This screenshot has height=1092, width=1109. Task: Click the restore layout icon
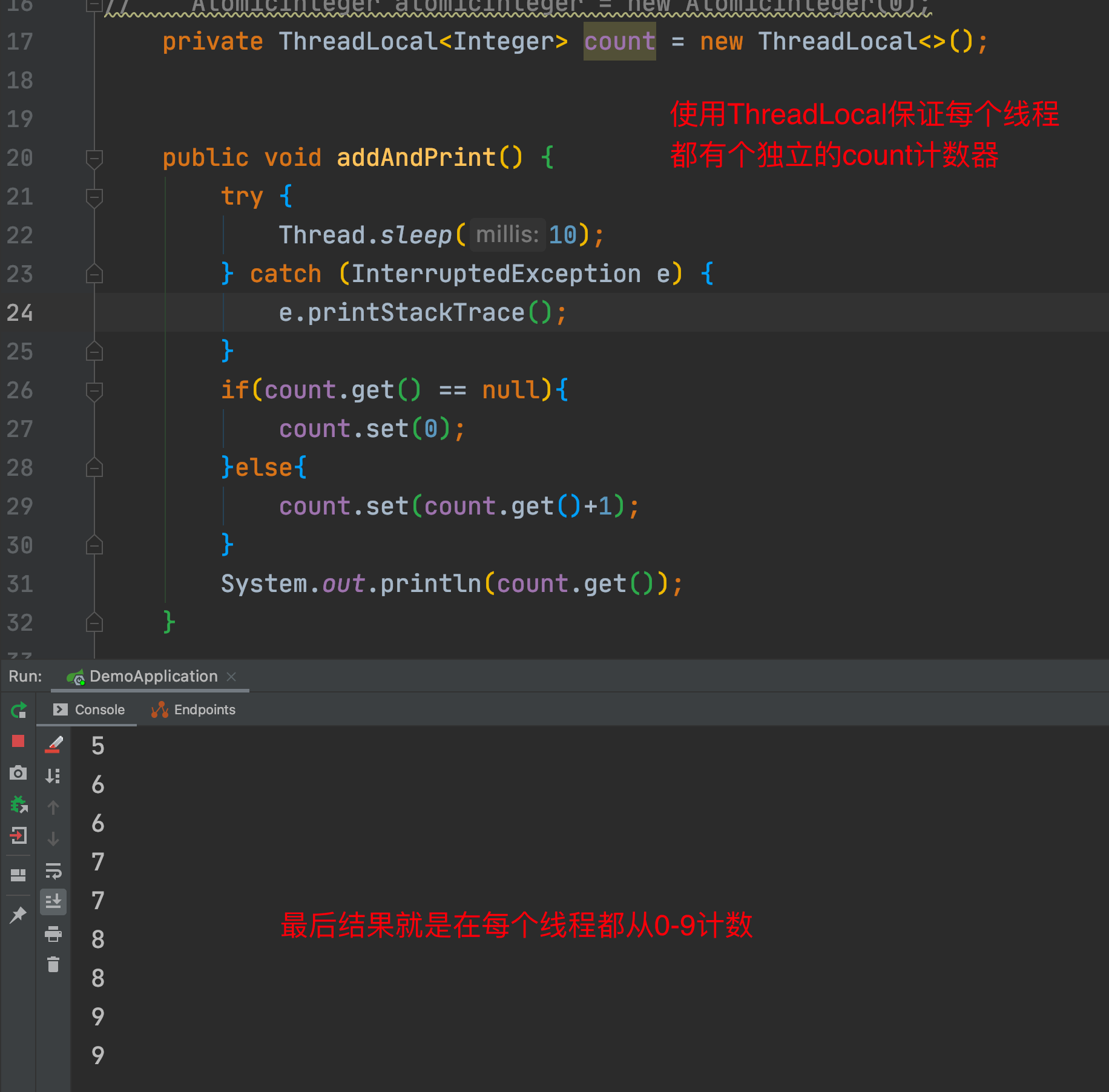(x=18, y=875)
